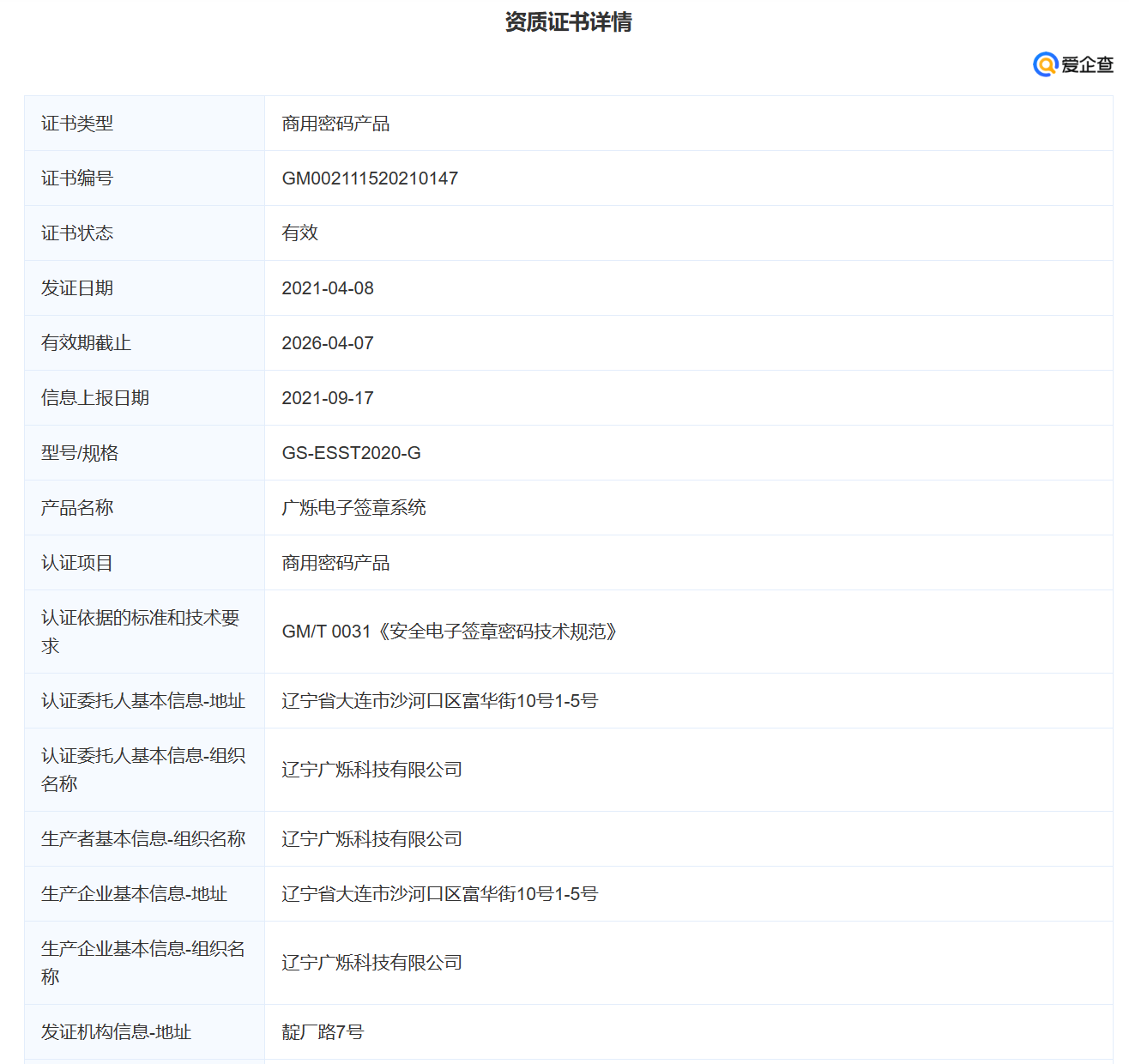Click the 生产企业基本信息-地址 label
The width and height of the screenshot is (1129, 1064).
coord(135,894)
